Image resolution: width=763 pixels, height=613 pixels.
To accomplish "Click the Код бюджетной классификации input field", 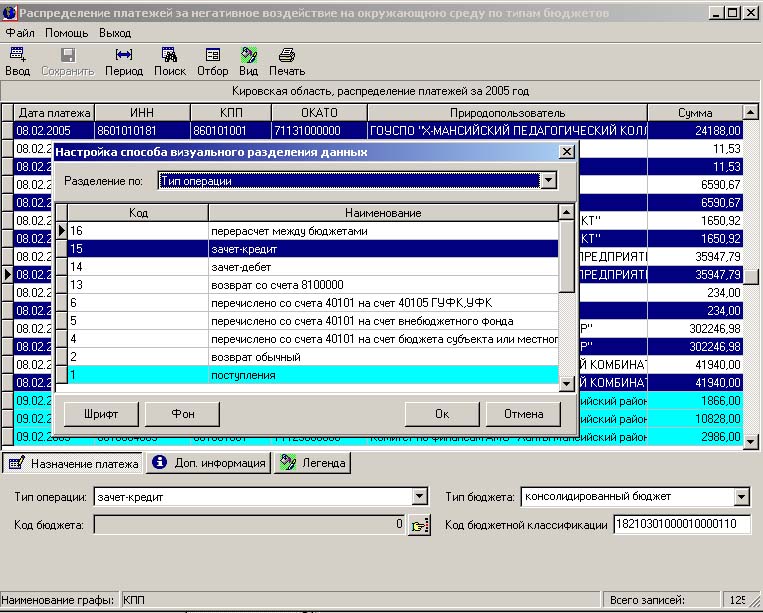I will coord(682,525).
